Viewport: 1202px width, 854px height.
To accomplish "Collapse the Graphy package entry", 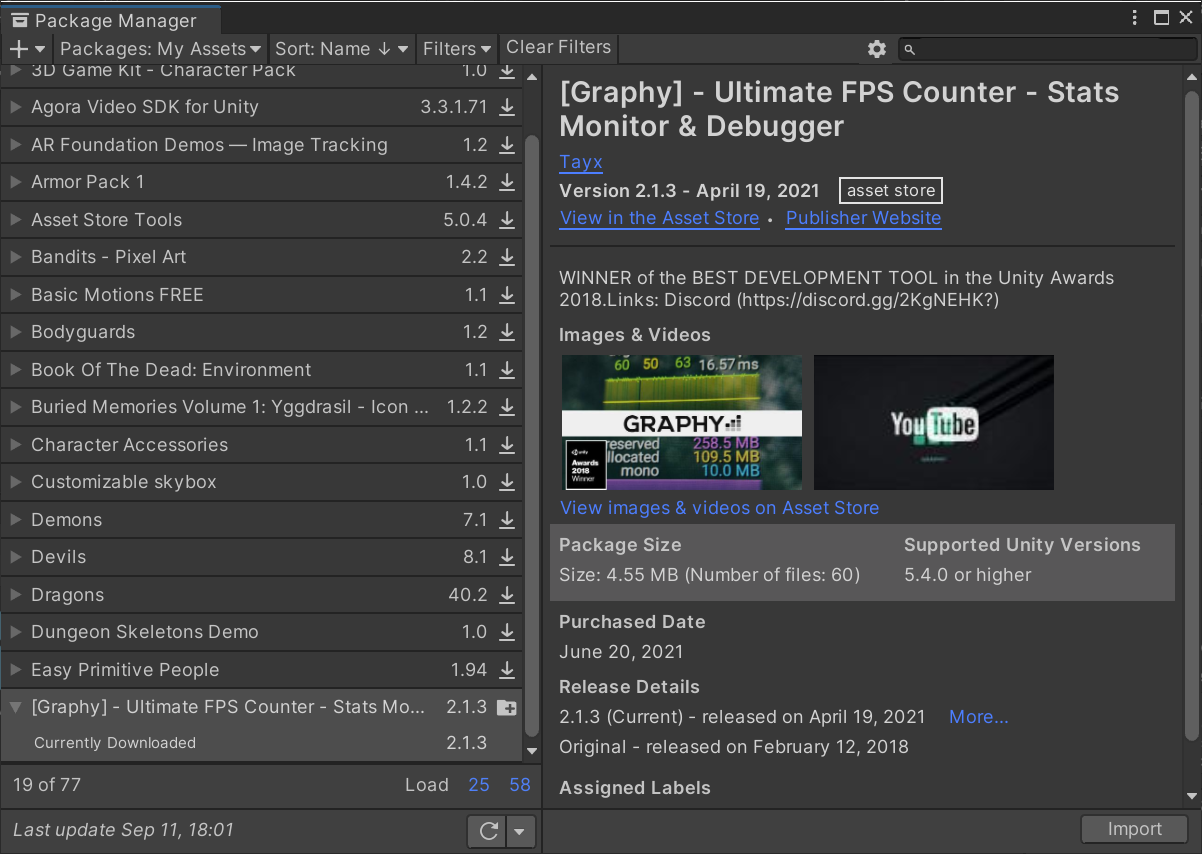I will (15, 707).
